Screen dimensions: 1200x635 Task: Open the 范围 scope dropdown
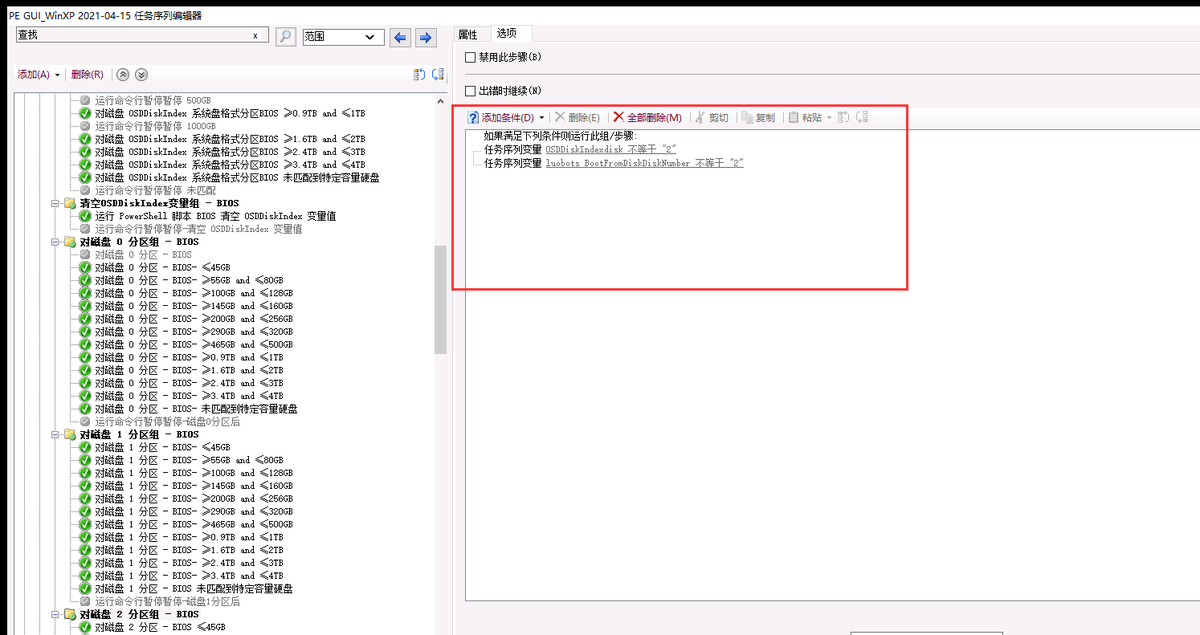[343, 37]
